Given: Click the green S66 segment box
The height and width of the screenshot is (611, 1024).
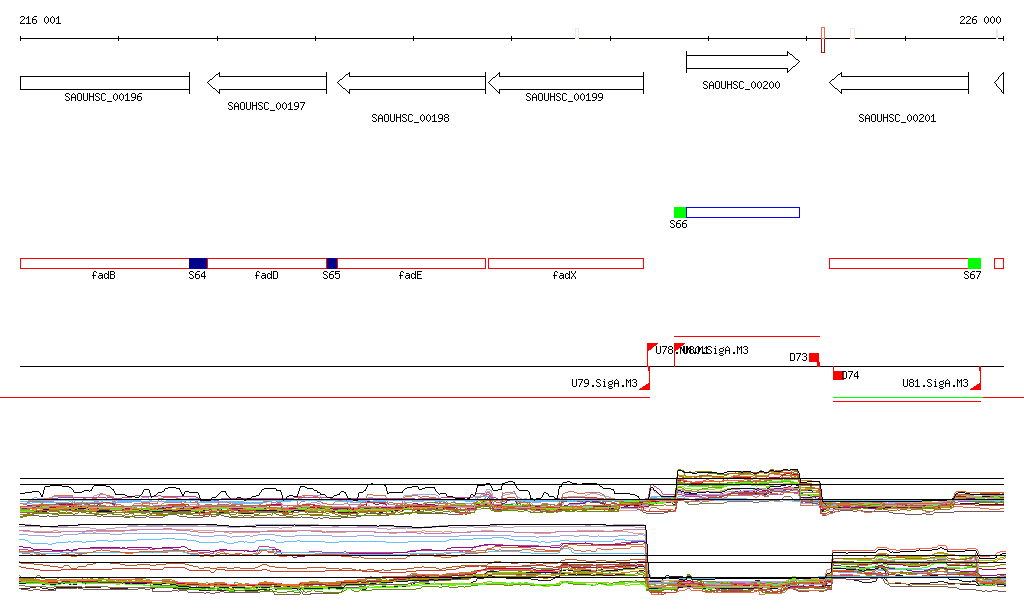Looking at the screenshot, I should (680, 212).
